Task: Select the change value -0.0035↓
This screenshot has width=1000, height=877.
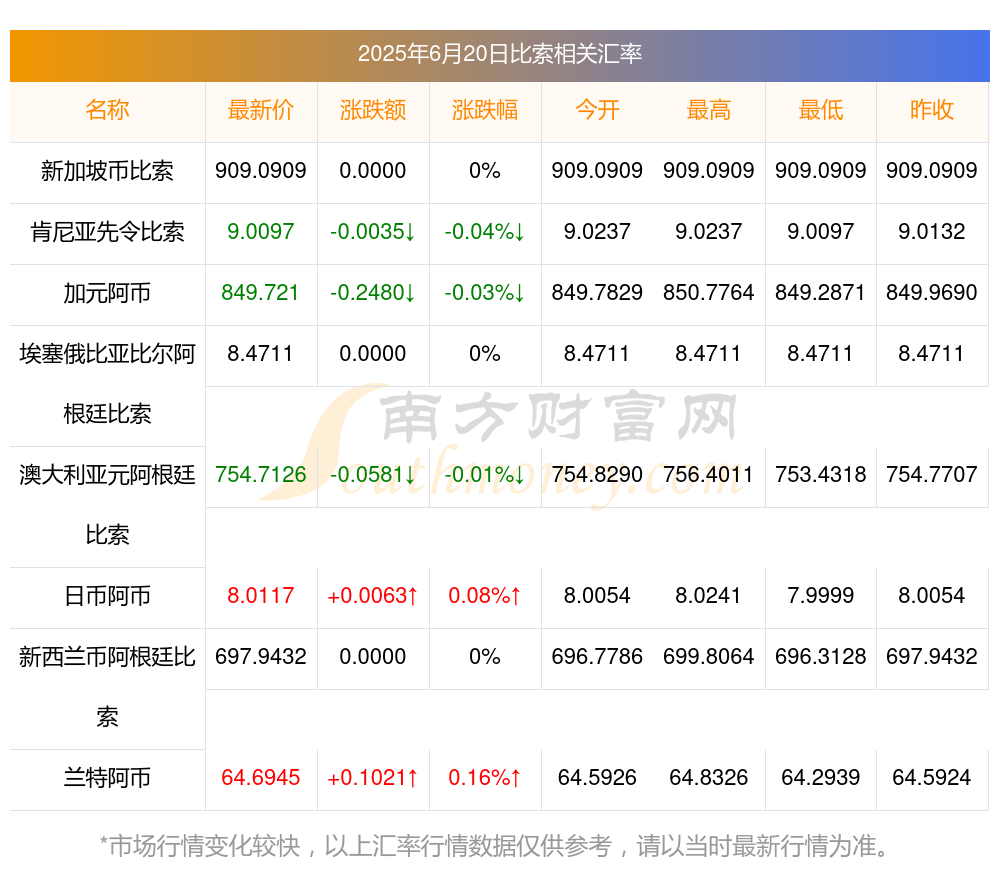Action: (373, 232)
